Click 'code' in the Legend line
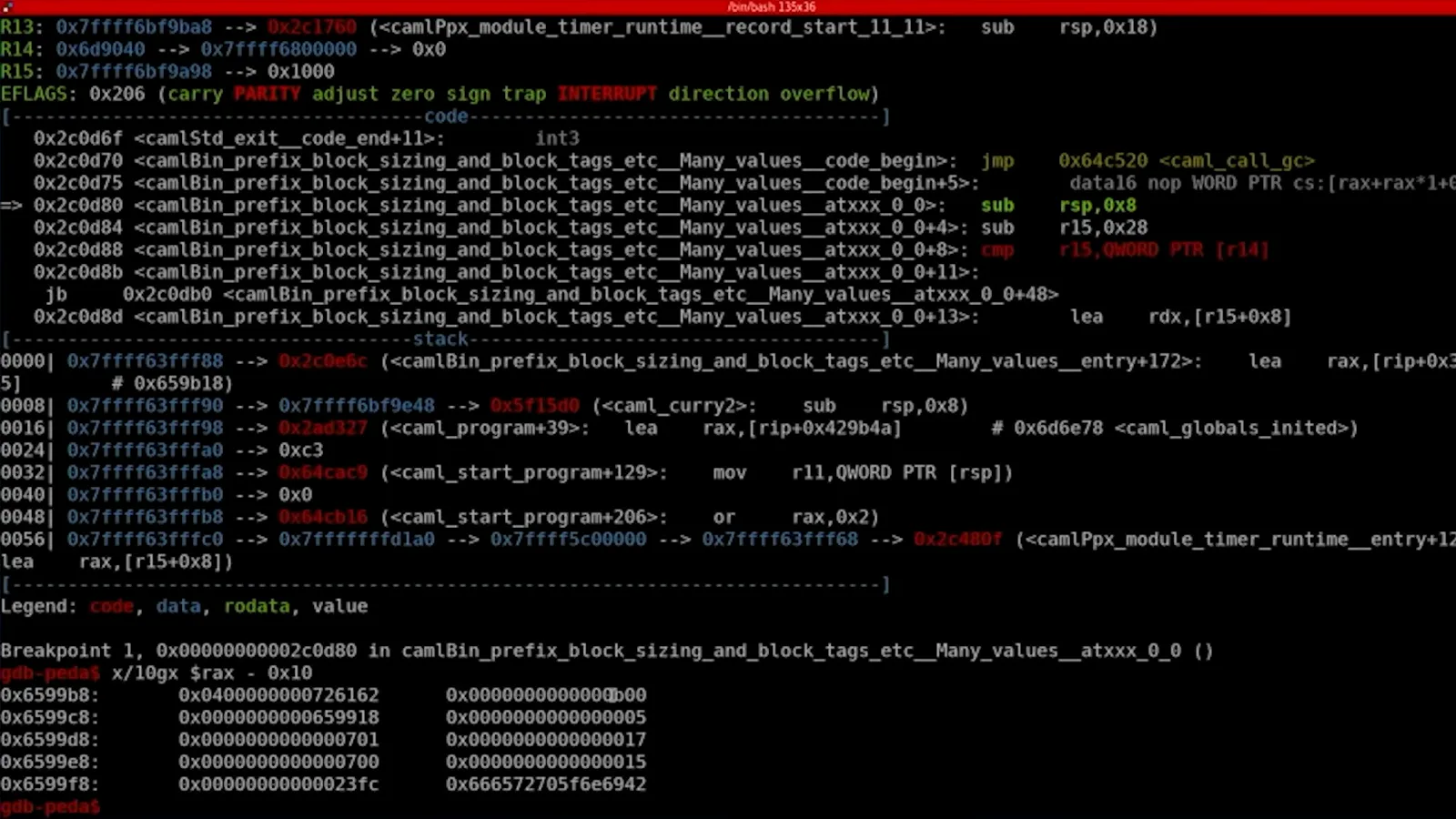 point(111,607)
